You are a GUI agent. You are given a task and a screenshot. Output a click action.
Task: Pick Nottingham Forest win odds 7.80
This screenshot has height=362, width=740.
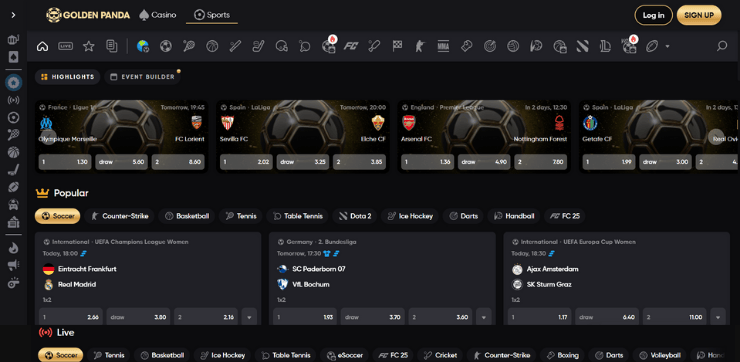point(540,162)
